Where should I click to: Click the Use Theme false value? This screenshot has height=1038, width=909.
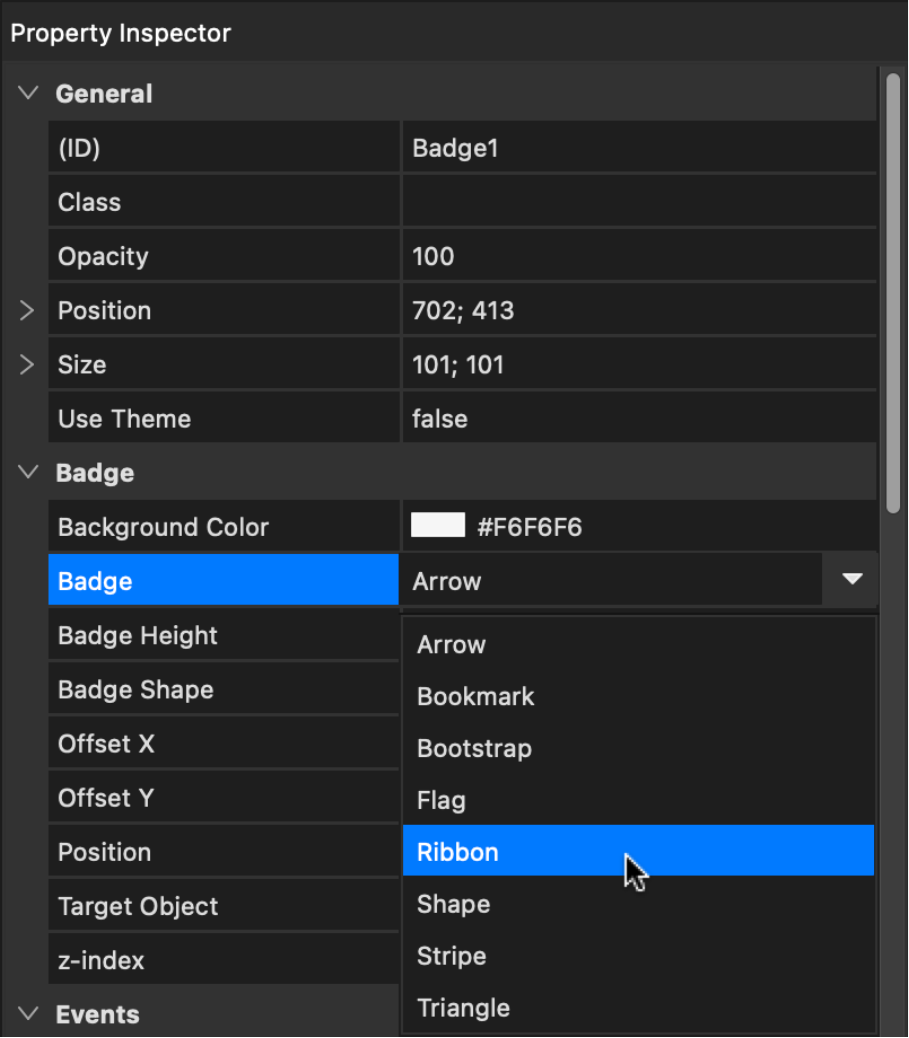(x=638, y=419)
